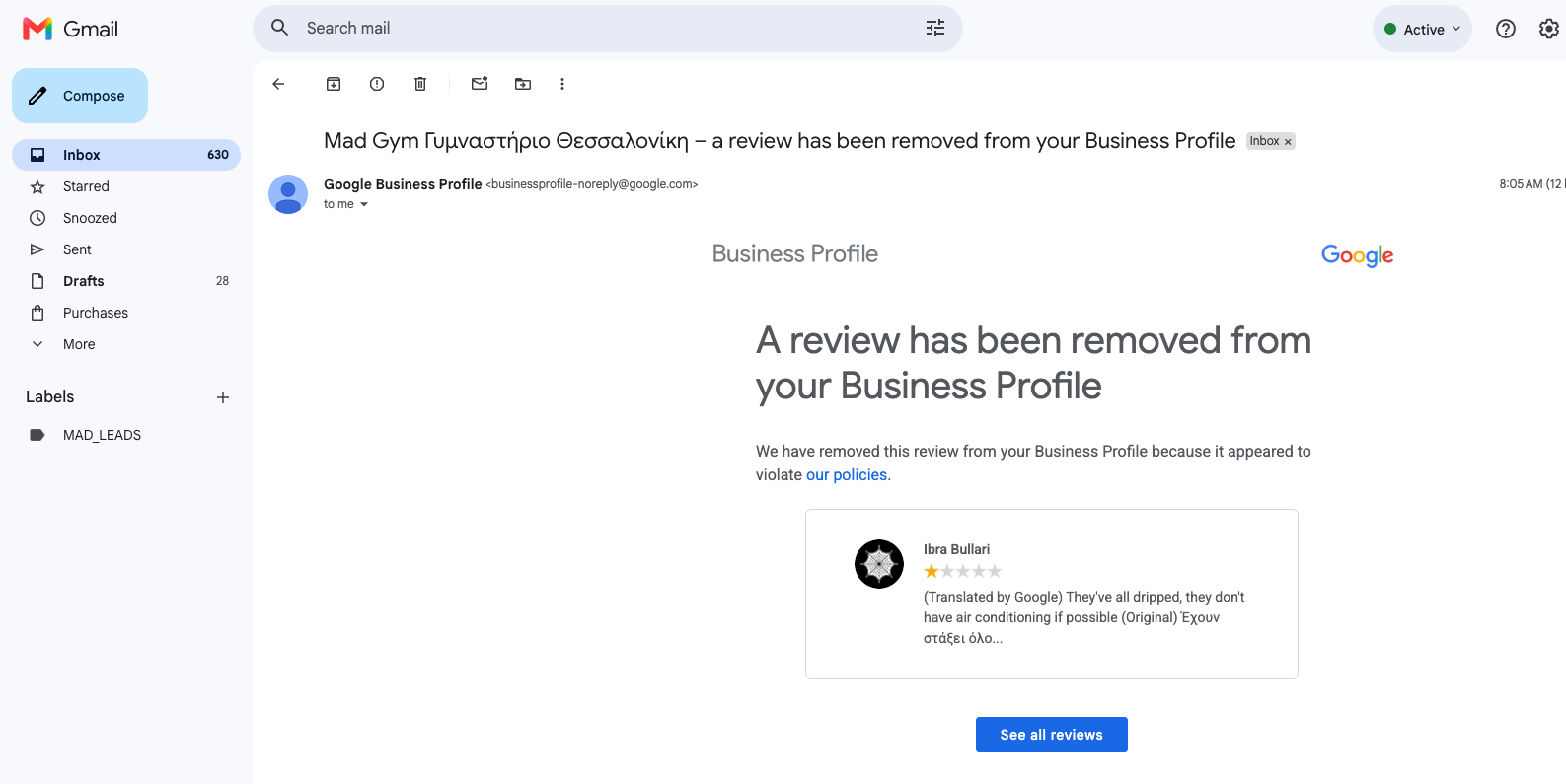Open Gmail settings gear

tap(1549, 29)
